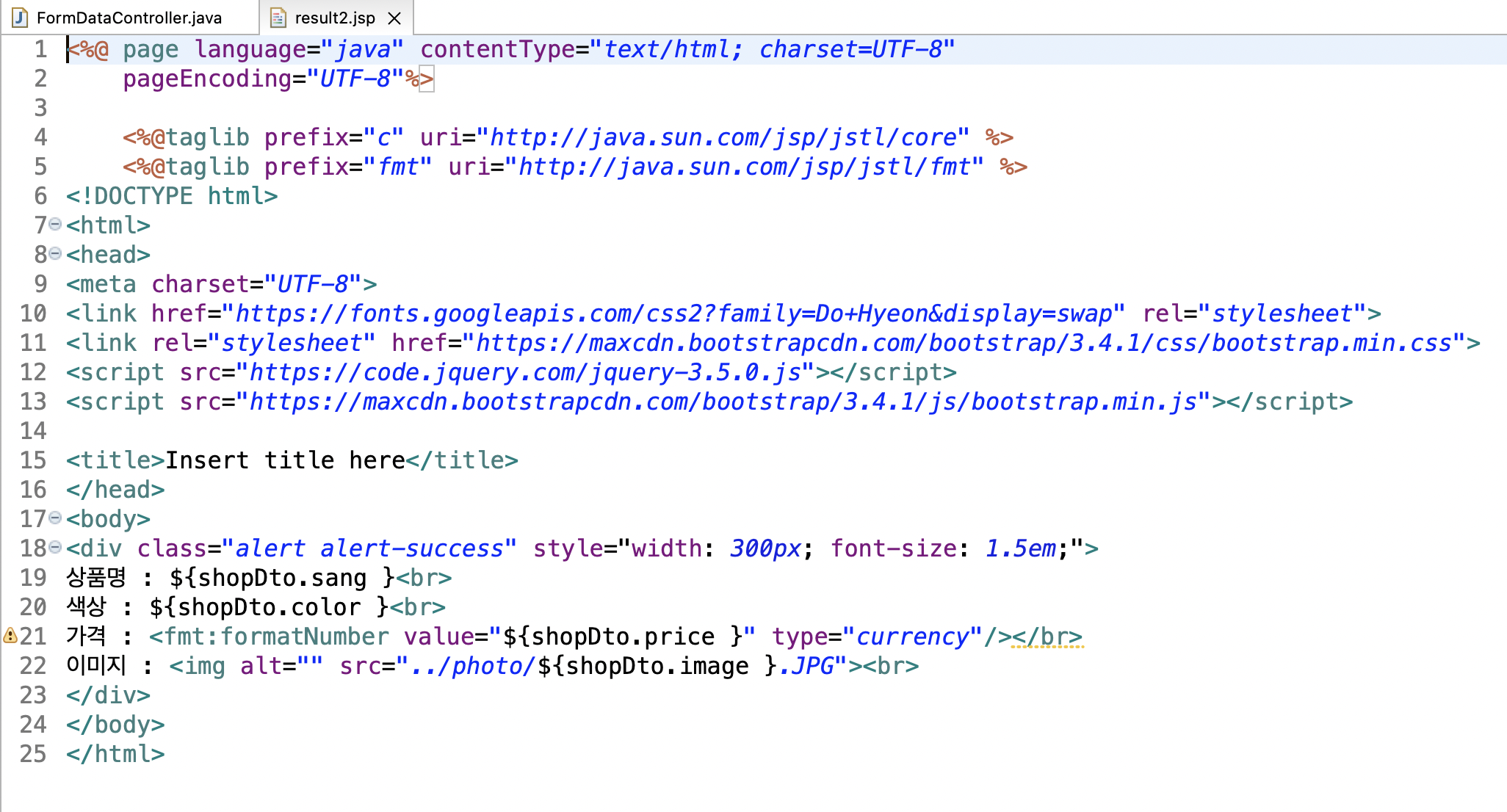Collapse the html tag fold on line 7
Viewport: 1507px width, 812px height.
coord(55,224)
